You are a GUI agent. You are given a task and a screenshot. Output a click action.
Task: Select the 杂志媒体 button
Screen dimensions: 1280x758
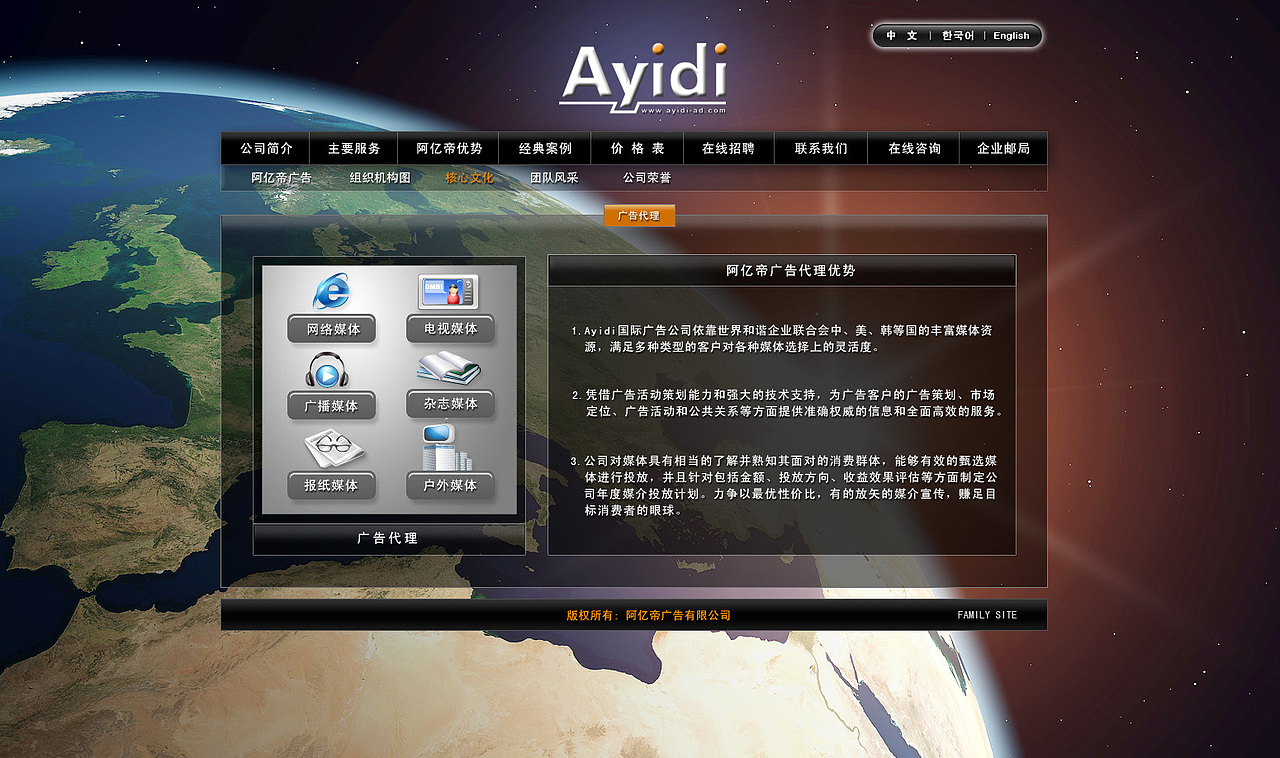[450, 404]
